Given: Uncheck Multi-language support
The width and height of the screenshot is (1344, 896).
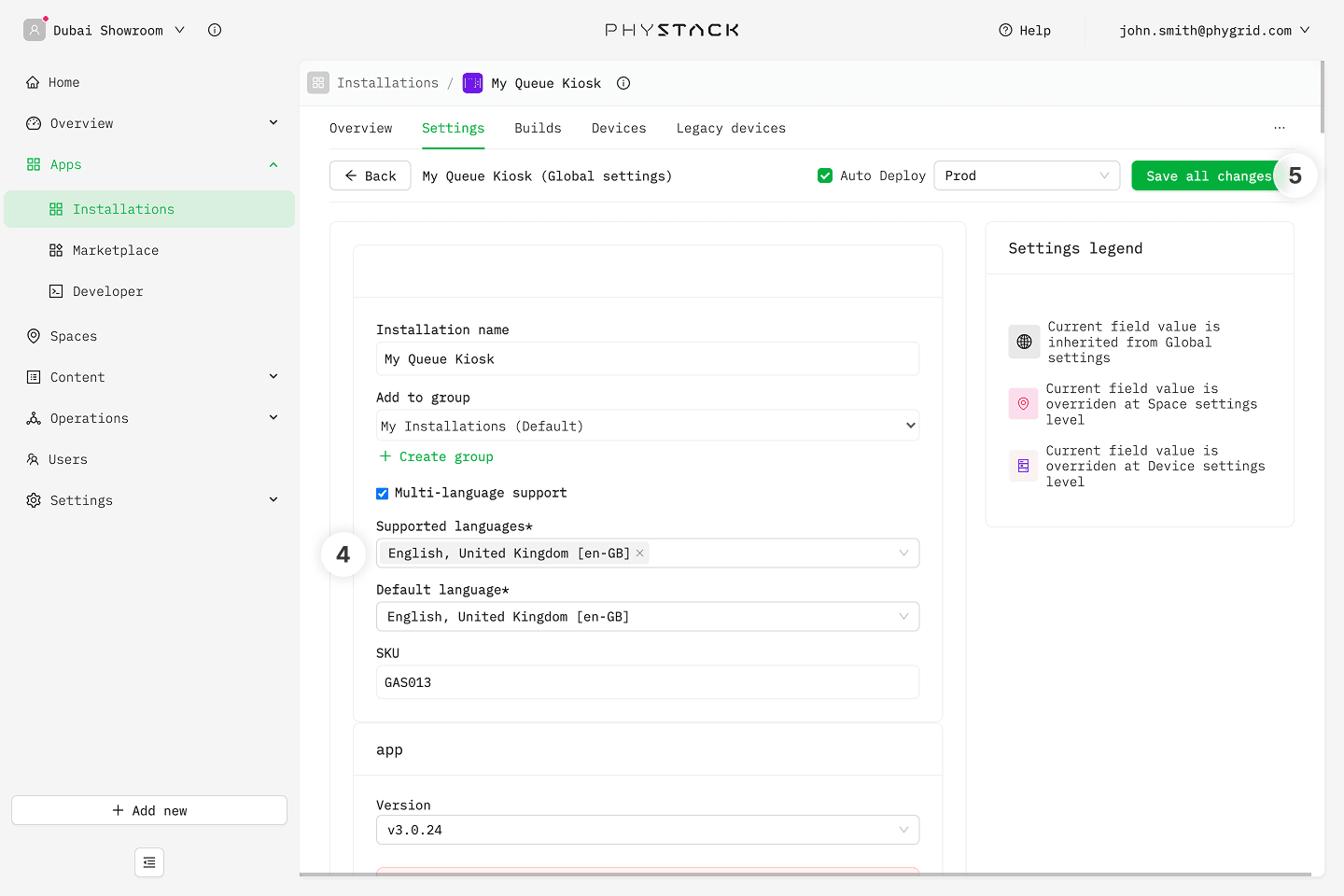Looking at the screenshot, I should [x=383, y=494].
